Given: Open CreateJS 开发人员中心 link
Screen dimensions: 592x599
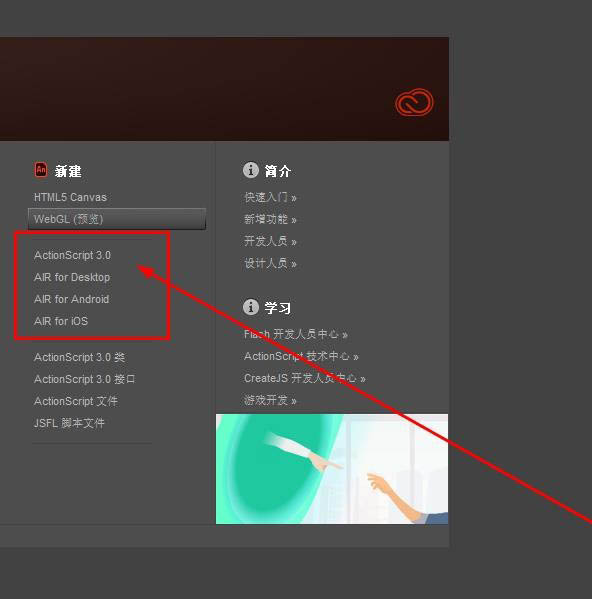Looking at the screenshot, I should 305,378.
